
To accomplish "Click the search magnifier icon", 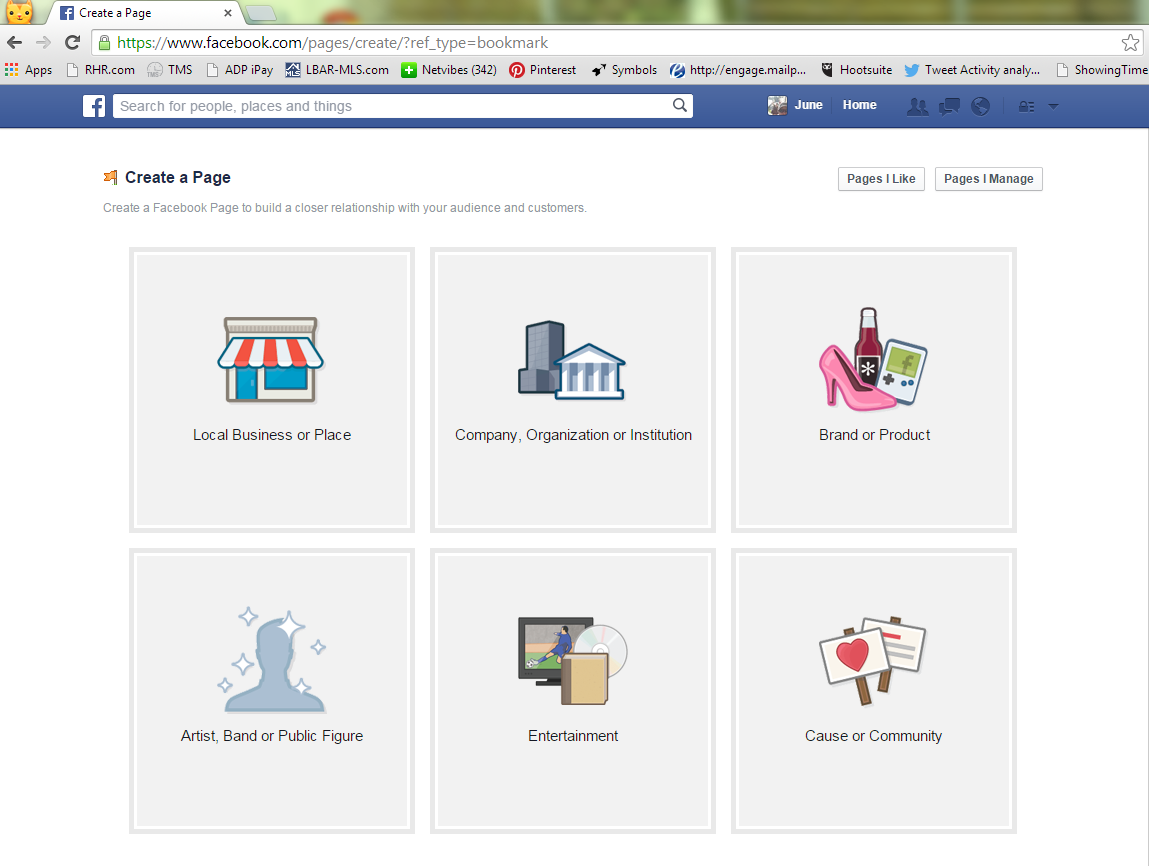I will 680,106.
